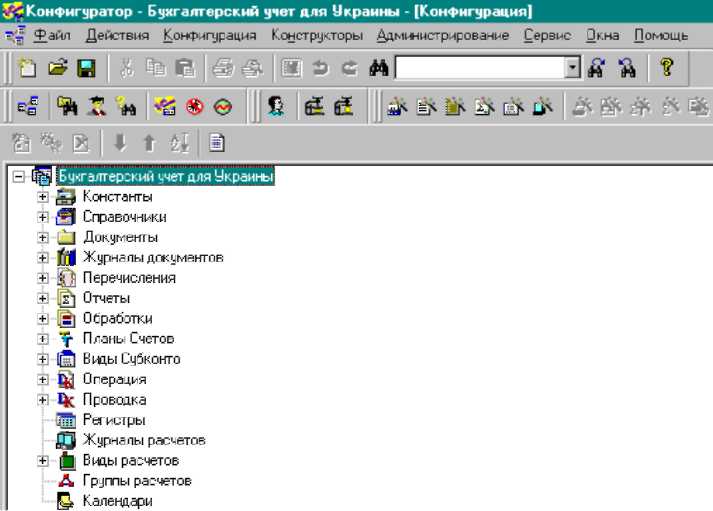Click the move up arrow icon
The width and height of the screenshot is (713, 511).
pyautogui.click(x=149, y=143)
